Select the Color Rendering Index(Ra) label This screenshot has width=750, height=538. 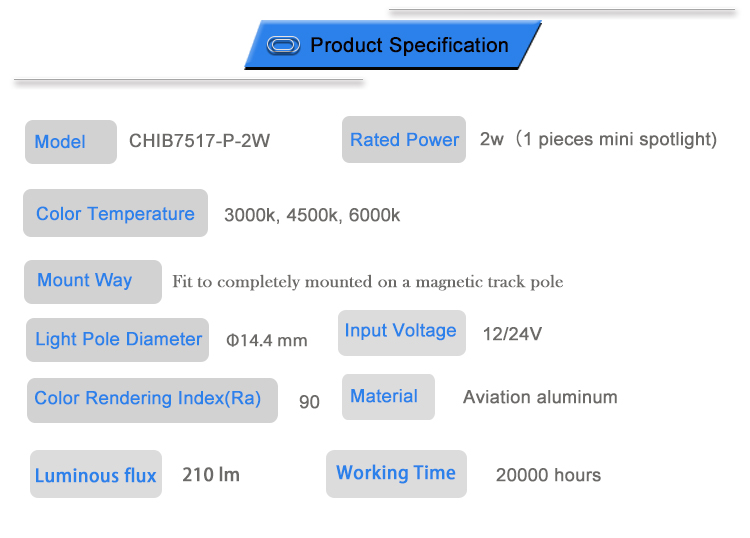coord(148,398)
